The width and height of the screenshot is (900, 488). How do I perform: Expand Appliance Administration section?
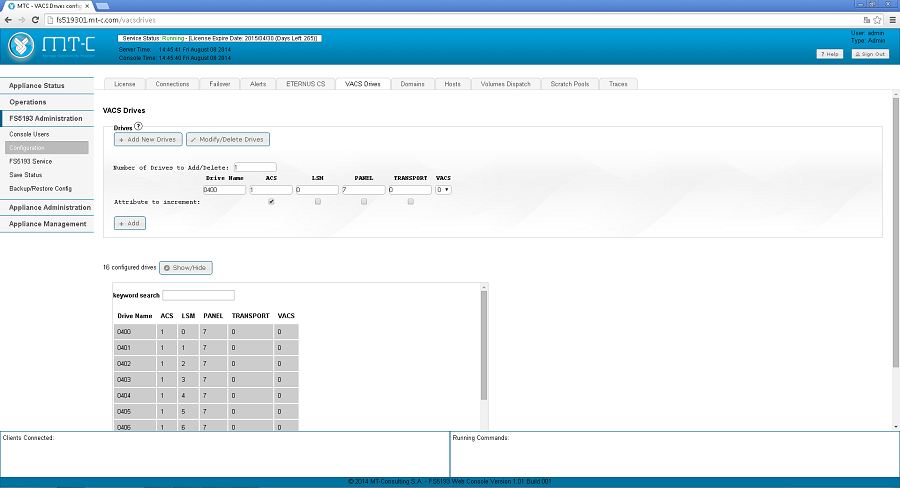click(47, 207)
